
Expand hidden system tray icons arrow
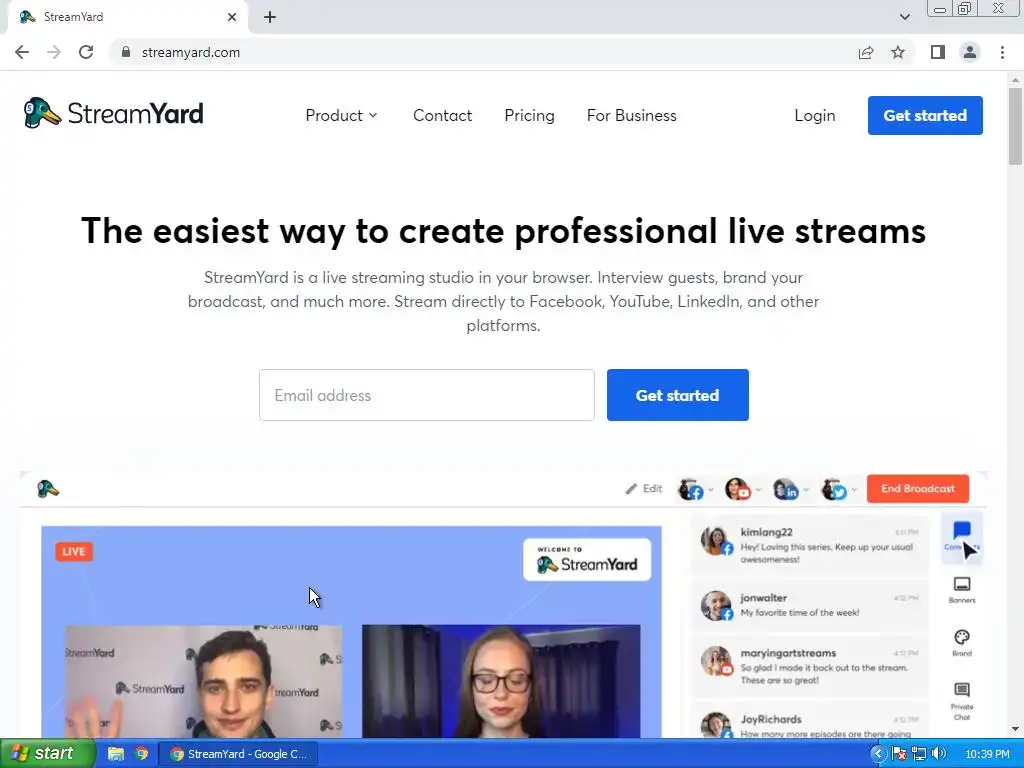[x=878, y=754]
